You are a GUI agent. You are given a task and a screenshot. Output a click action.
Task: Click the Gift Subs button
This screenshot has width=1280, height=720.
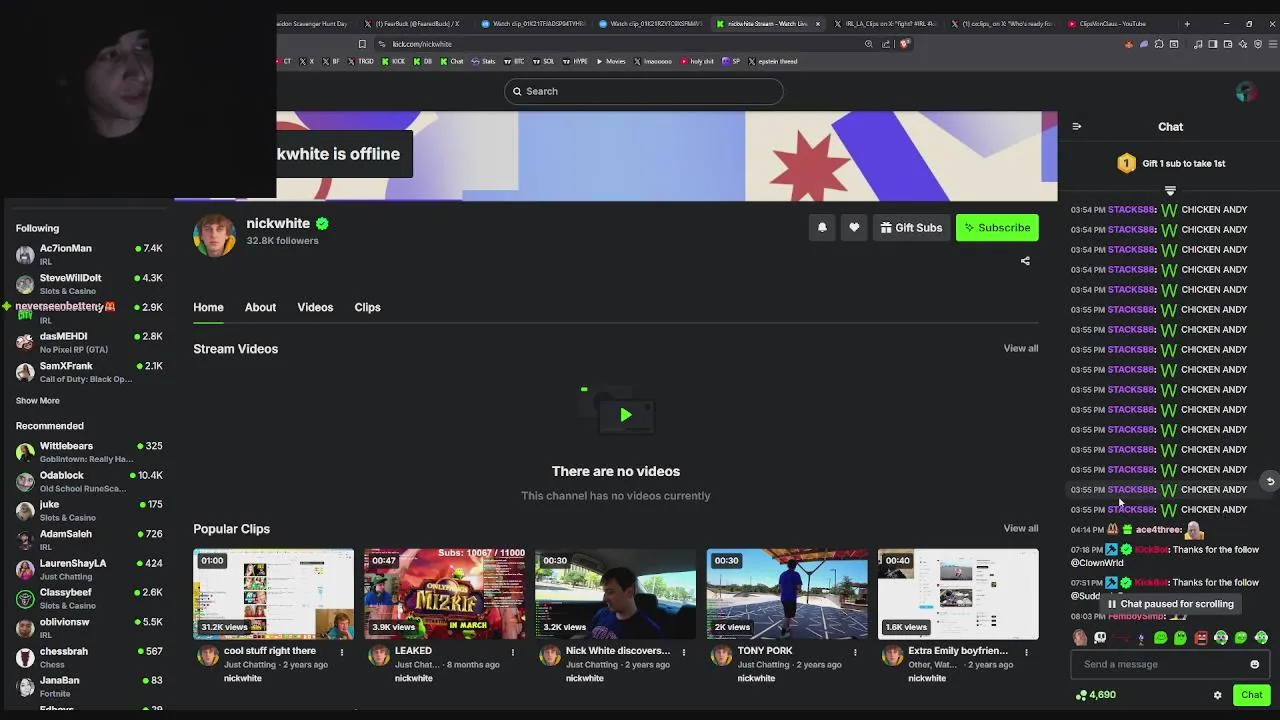(x=911, y=228)
